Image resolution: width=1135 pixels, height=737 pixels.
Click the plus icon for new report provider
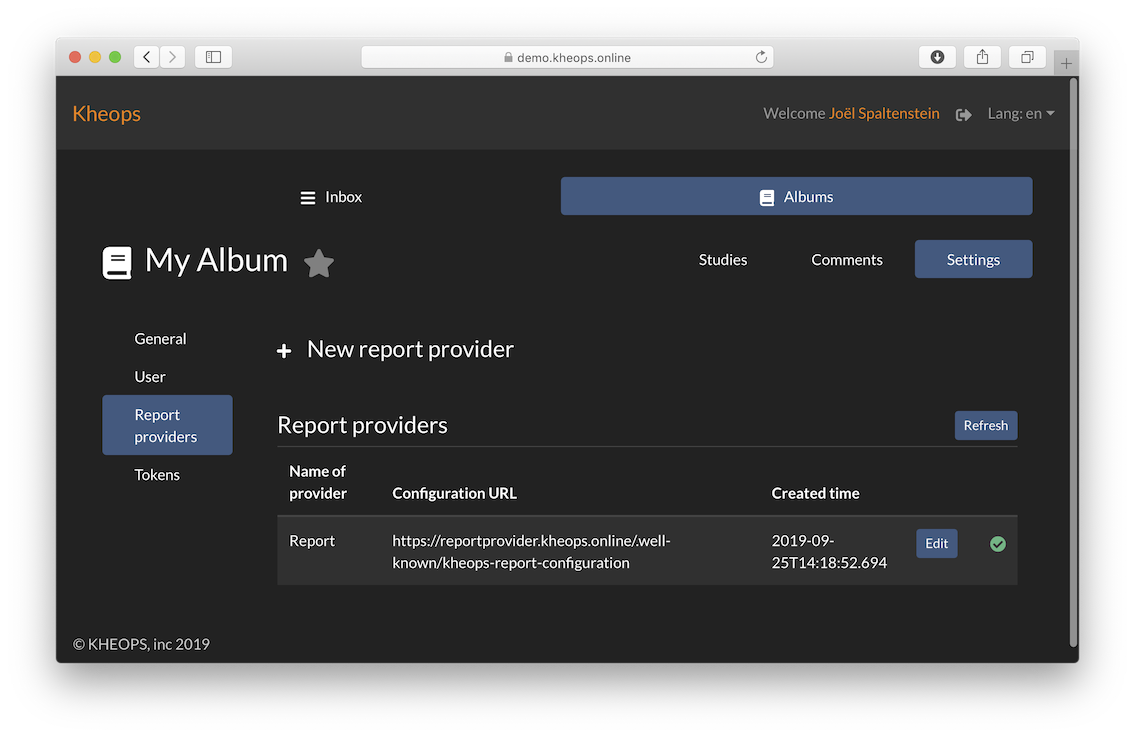coord(284,351)
